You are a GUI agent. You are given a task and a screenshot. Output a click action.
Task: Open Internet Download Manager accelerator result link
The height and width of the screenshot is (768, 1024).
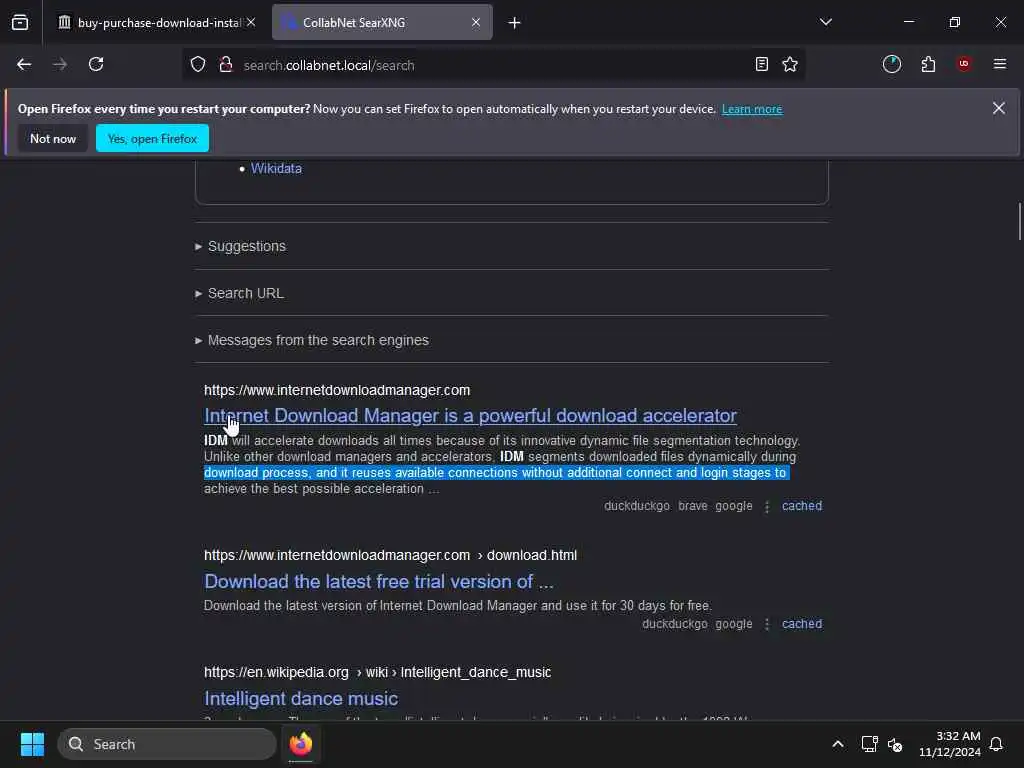[x=470, y=415]
